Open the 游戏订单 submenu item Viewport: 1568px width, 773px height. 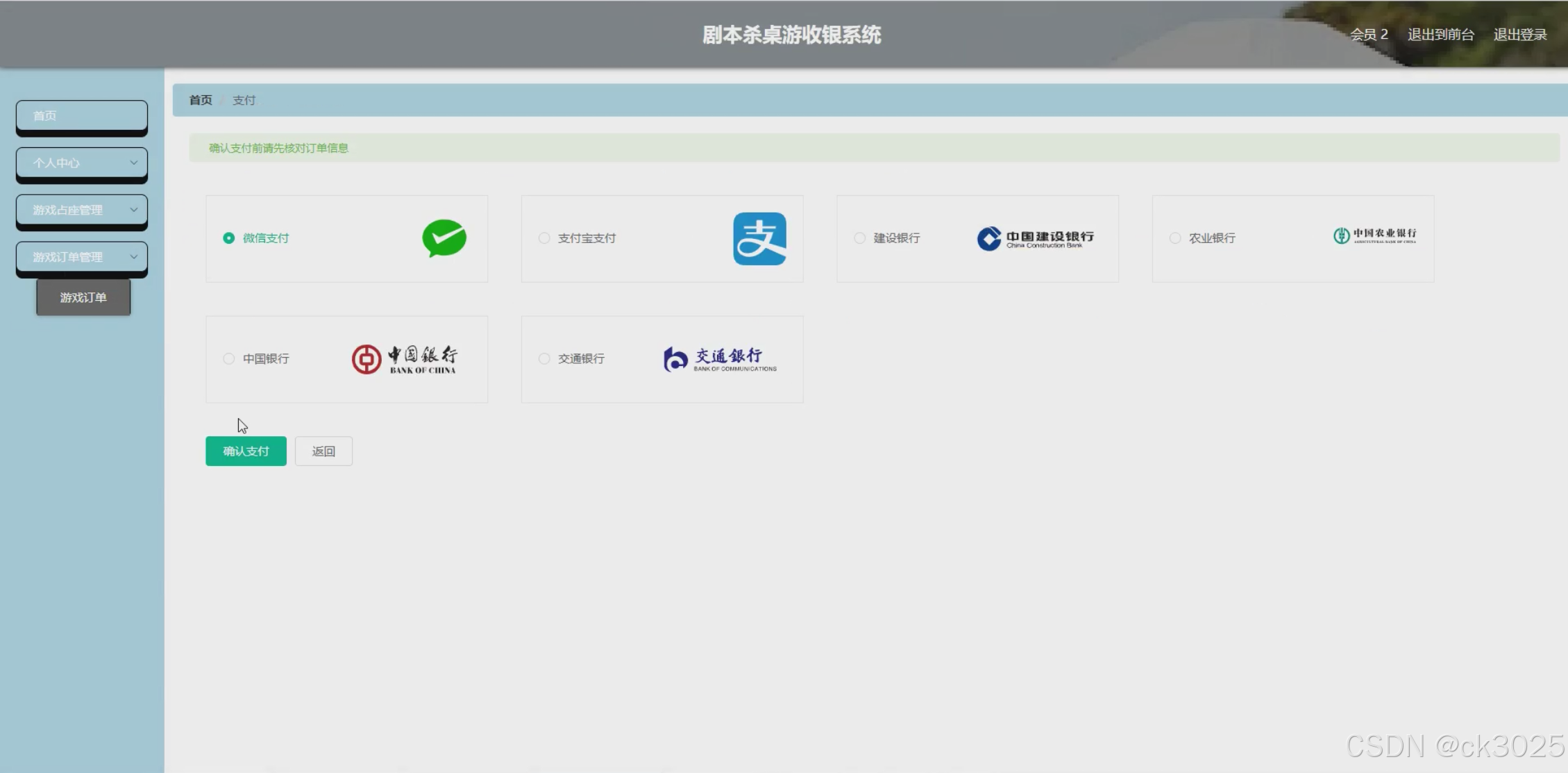[x=83, y=297]
